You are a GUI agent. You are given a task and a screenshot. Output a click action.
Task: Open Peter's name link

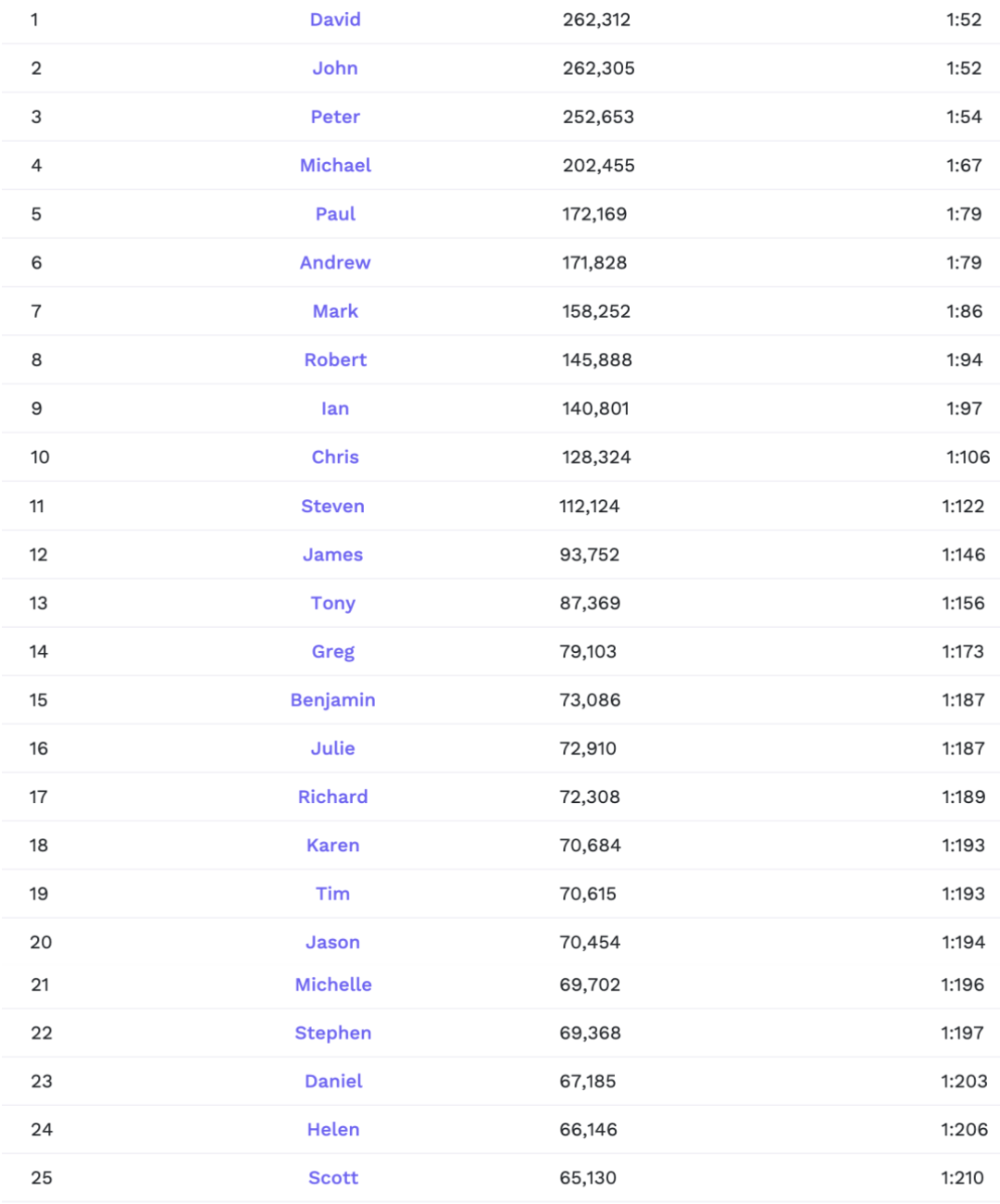tap(335, 117)
